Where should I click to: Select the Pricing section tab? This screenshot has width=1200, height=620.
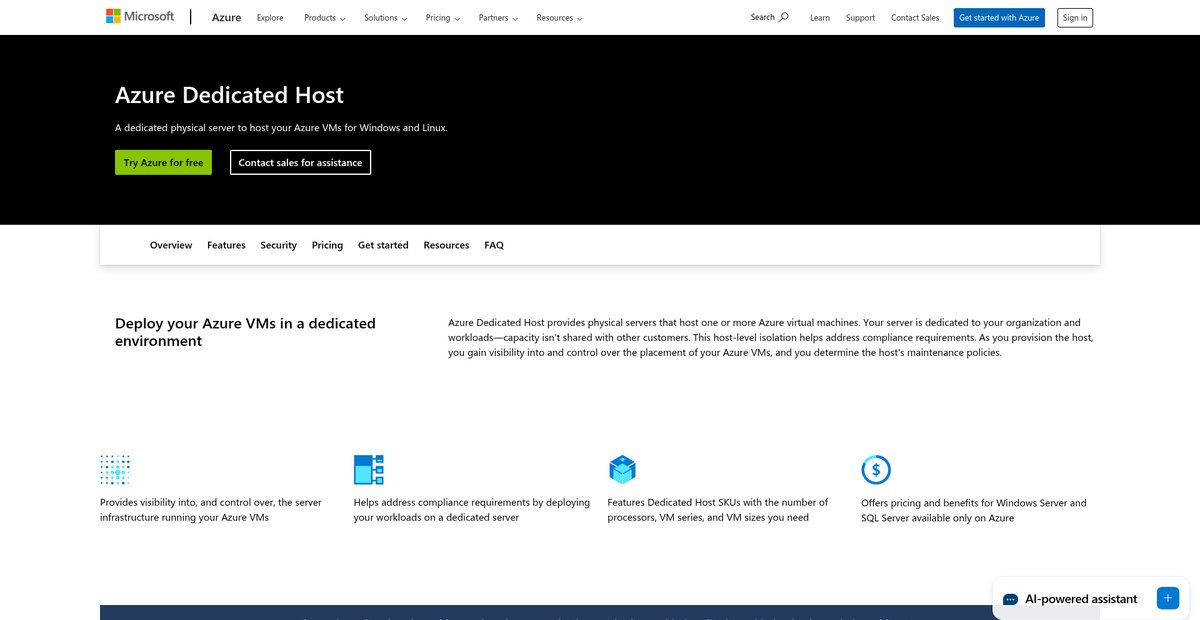(x=327, y=245)
